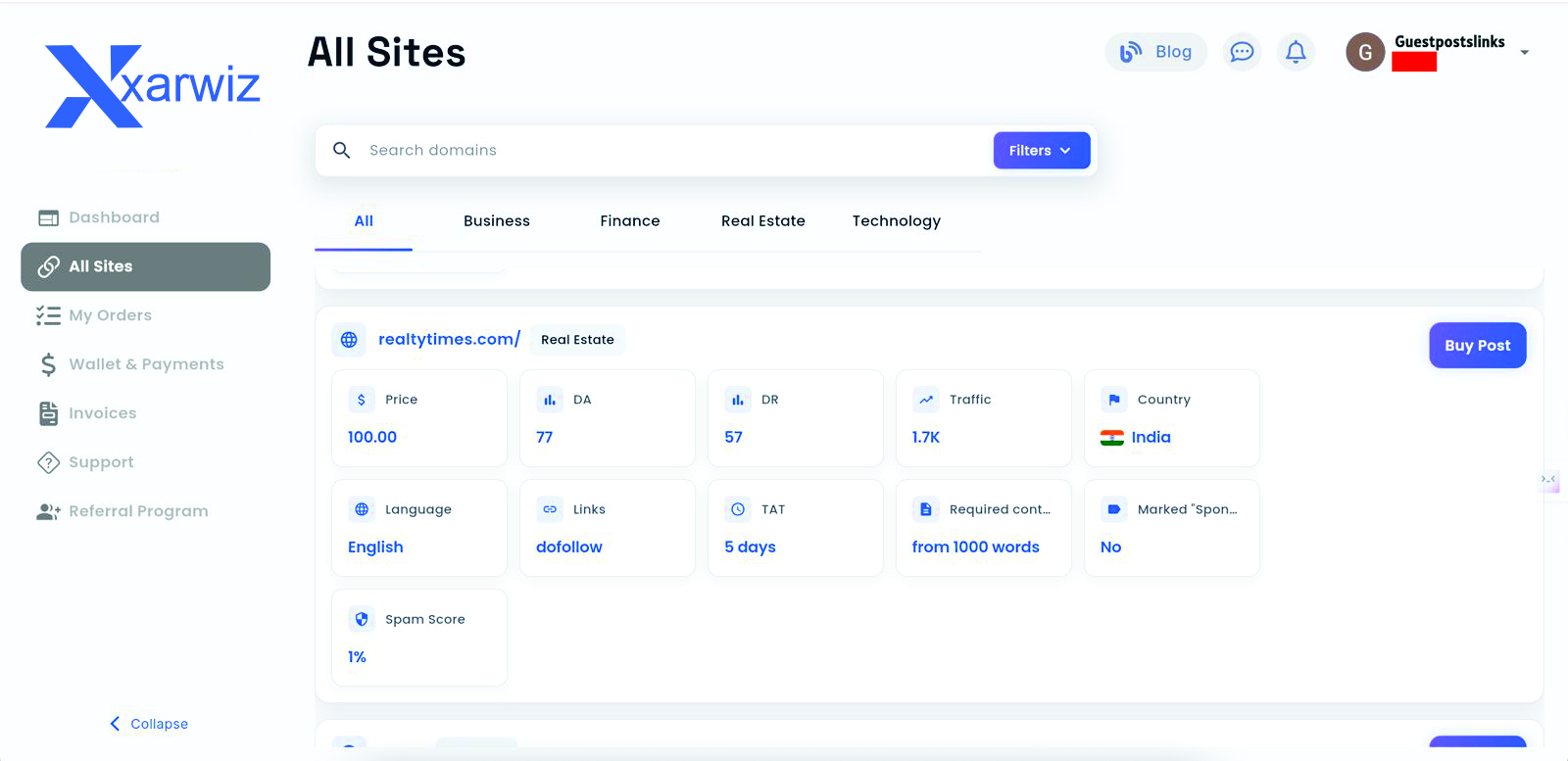Open the realtytimes.com/ link

(x=449, y=339)
